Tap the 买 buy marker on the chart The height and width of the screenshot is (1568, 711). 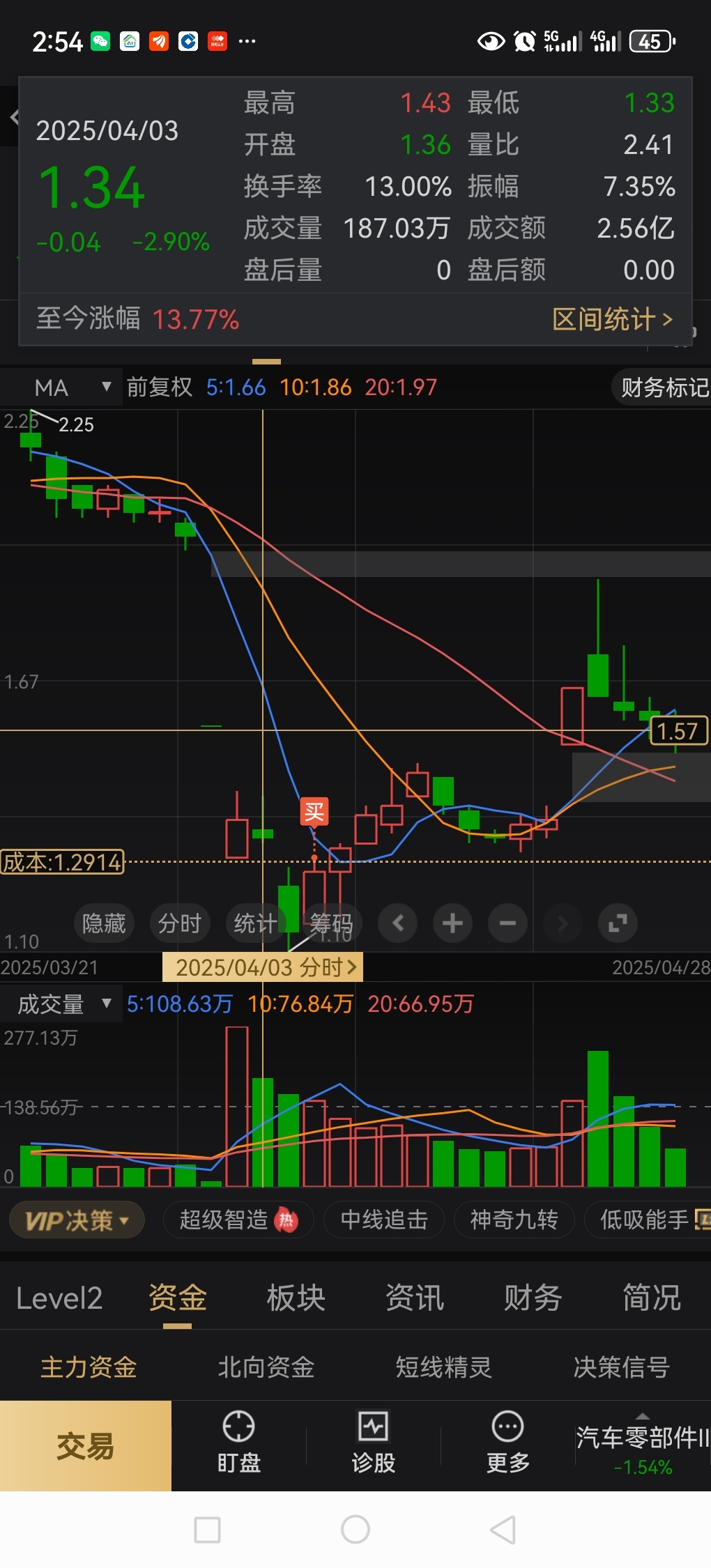[314, 812]
